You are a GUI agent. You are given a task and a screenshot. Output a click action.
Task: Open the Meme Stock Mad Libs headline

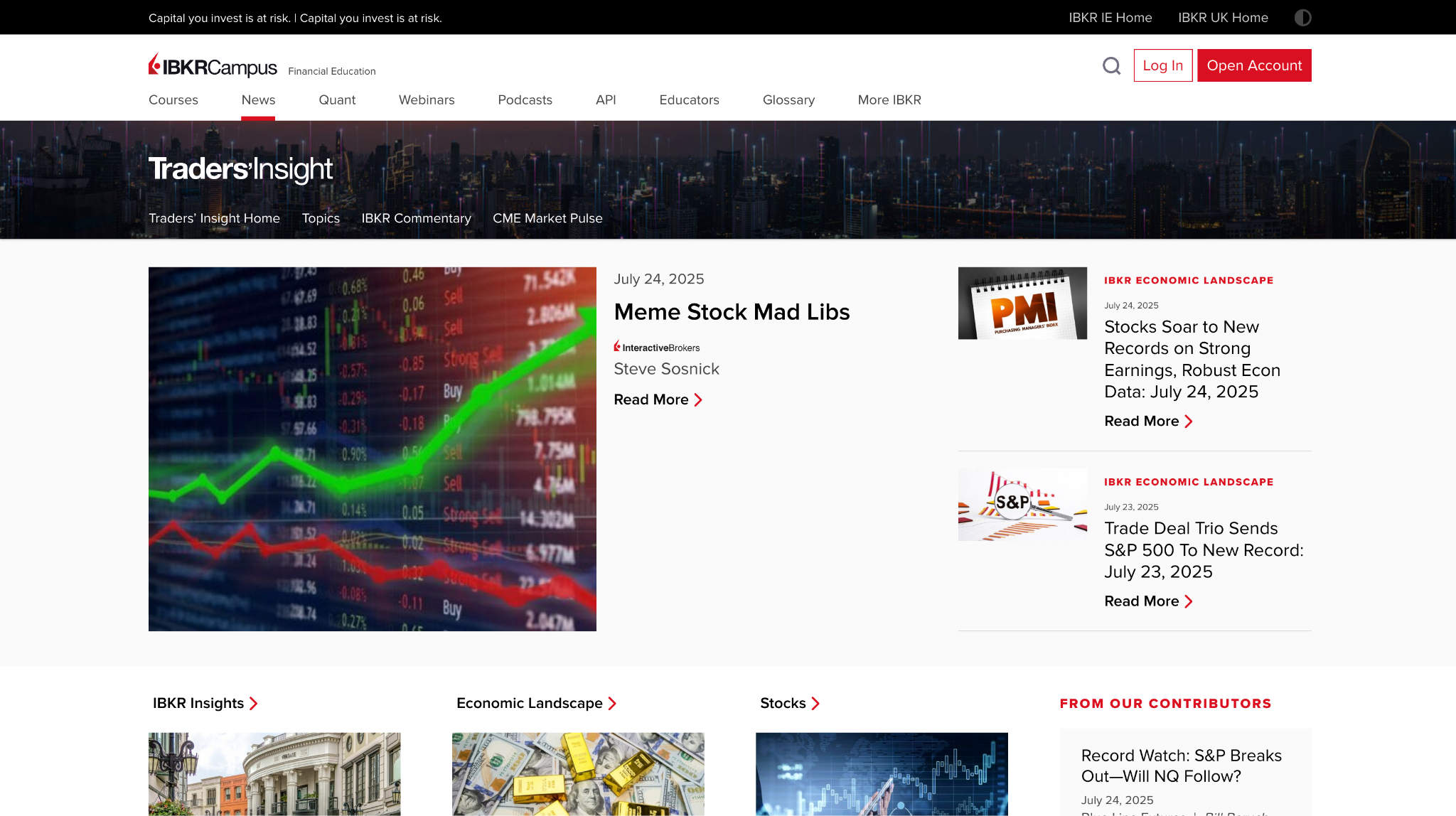coord(732,312)
